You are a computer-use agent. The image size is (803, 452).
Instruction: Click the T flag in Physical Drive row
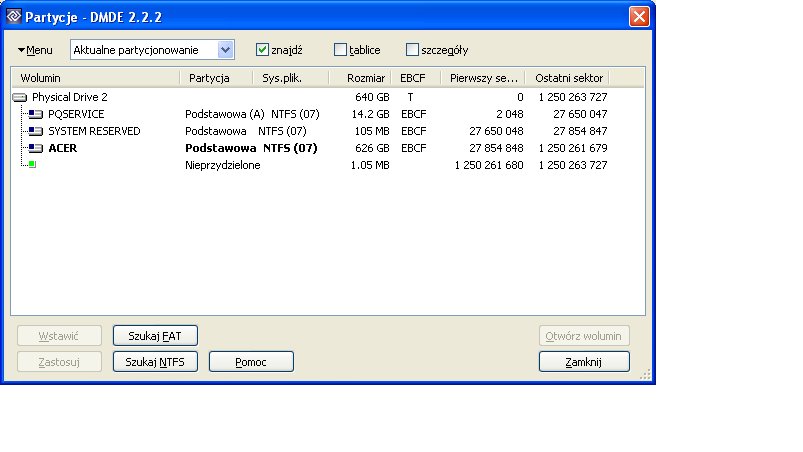410,97
